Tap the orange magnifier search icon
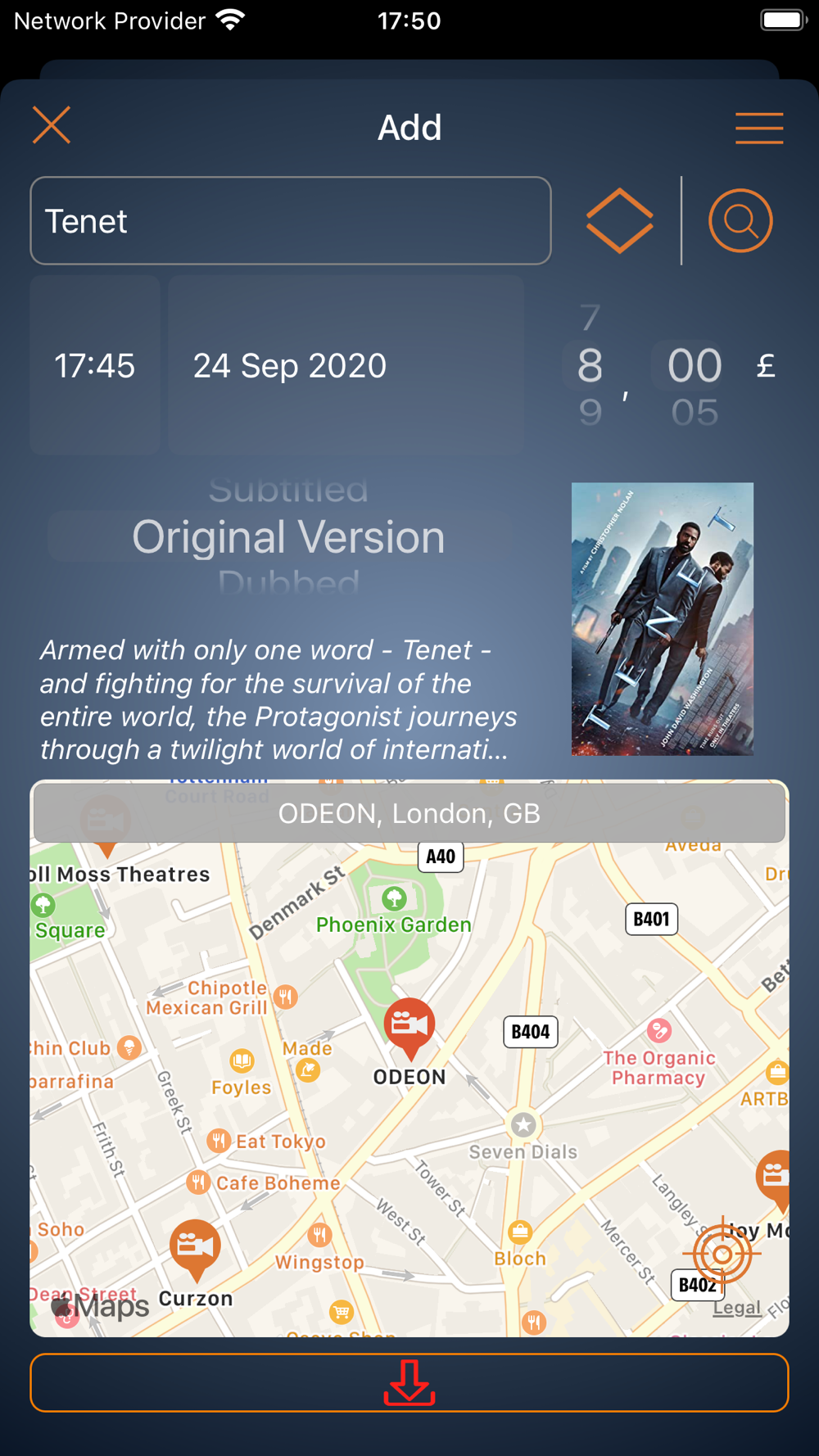819x1456 pixels. pyautogui.click(x=740, y=221)
